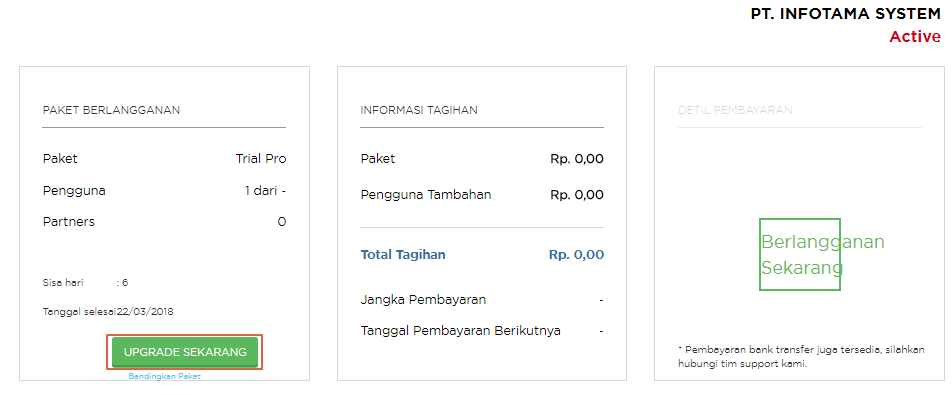Image resolution: width=952 pixels, height=395 pixels.
Task: Open the Bandingkan Paket link
Action: (x=165, y=376)
